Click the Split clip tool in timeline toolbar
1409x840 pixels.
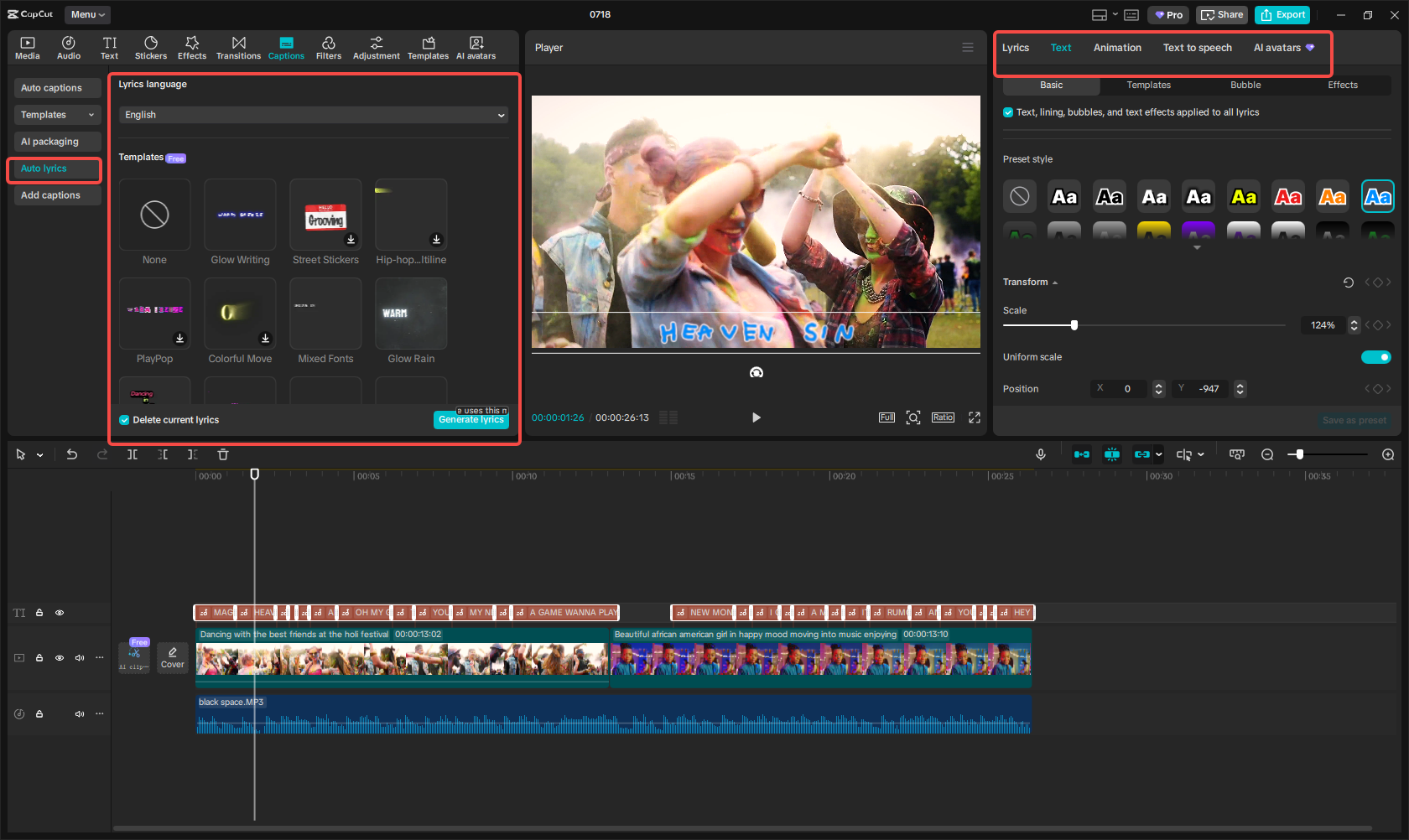coord(133,454)
